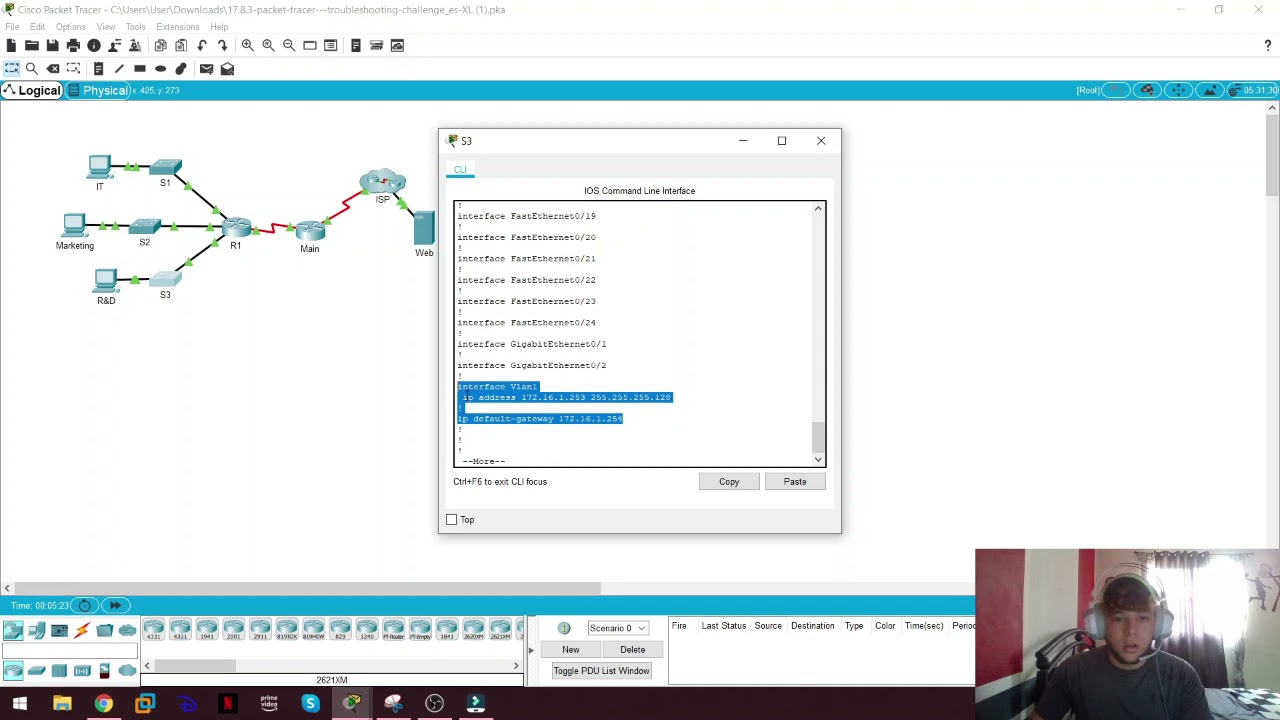Open Skype from taskbar
Viewport: 1280px width, 720px height.
(x=310, y=704)
